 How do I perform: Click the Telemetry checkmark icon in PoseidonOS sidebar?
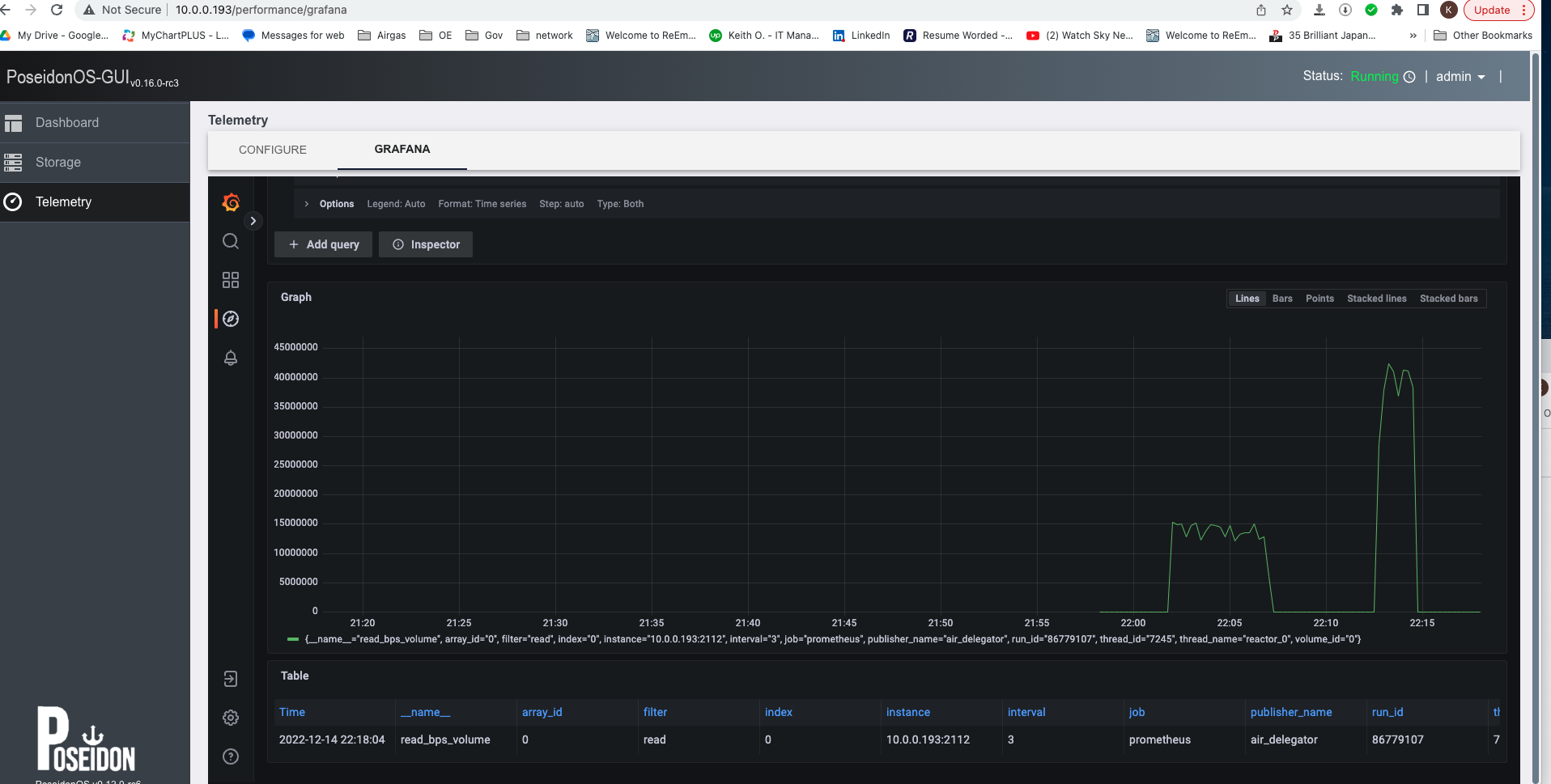click(x=13, y=201)
